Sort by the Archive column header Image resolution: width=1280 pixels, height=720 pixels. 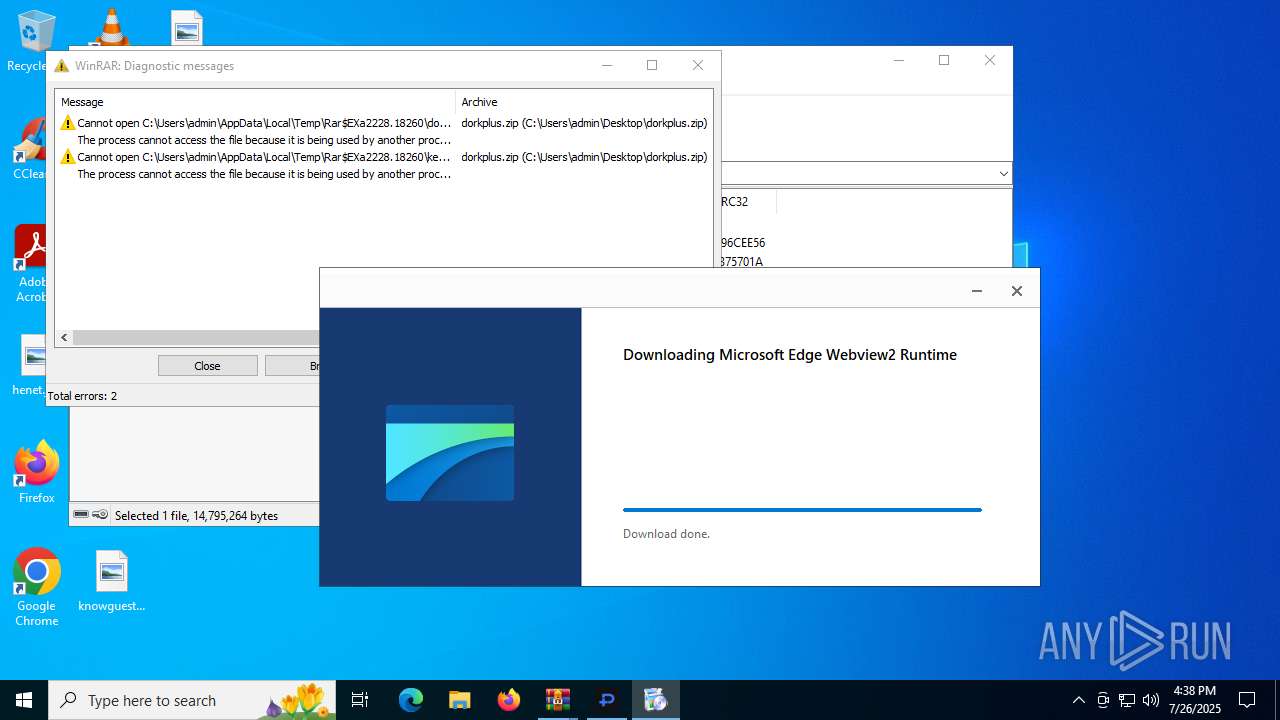tap(584, 102)
